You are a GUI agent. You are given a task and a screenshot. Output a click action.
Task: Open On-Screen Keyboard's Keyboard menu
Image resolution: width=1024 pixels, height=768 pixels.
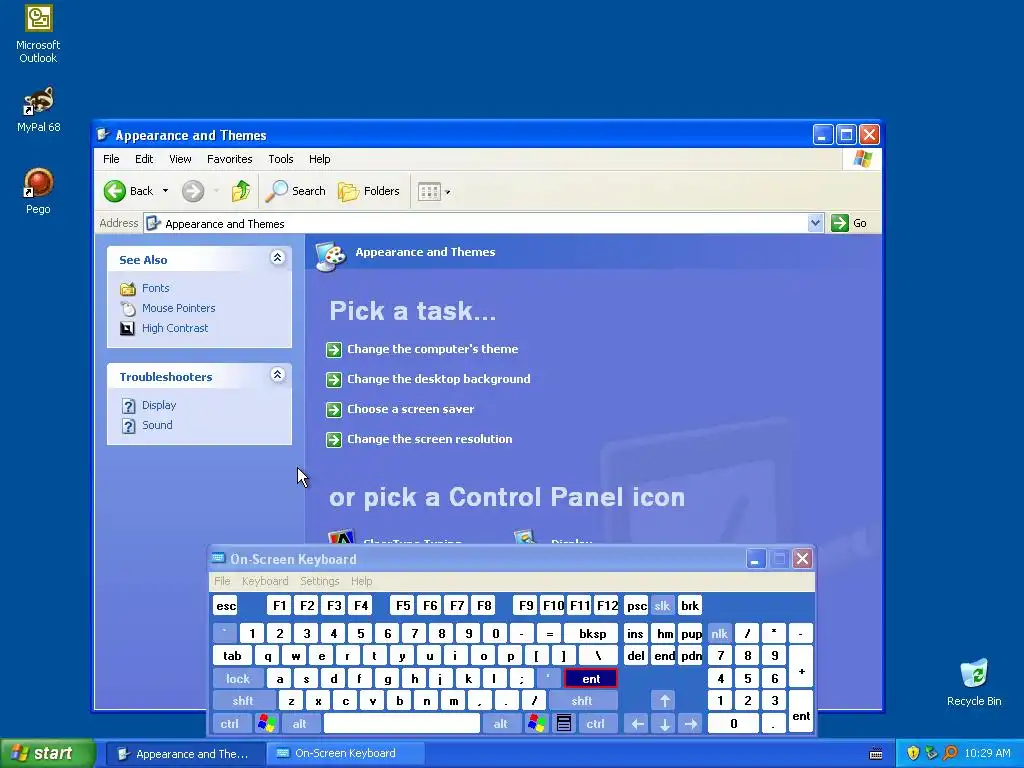pos(264,581)
